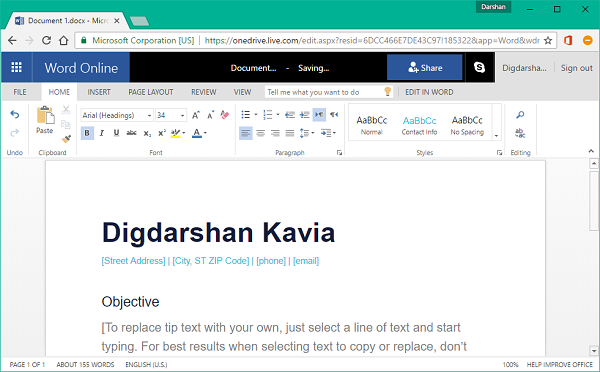Click the Share button
This screenshot has height=372, width=600.
[x=425, y=67]
